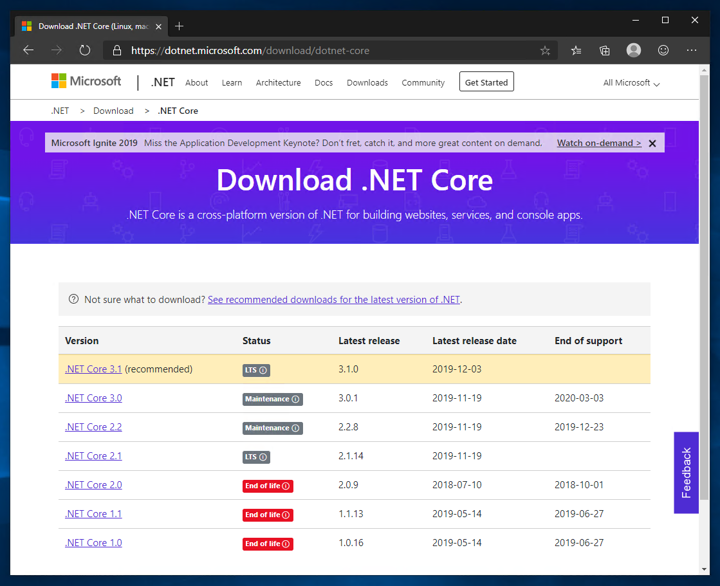This screenshot has height=586, width=720.
Task: Open a new browser tab
Action: pos(179,26)
